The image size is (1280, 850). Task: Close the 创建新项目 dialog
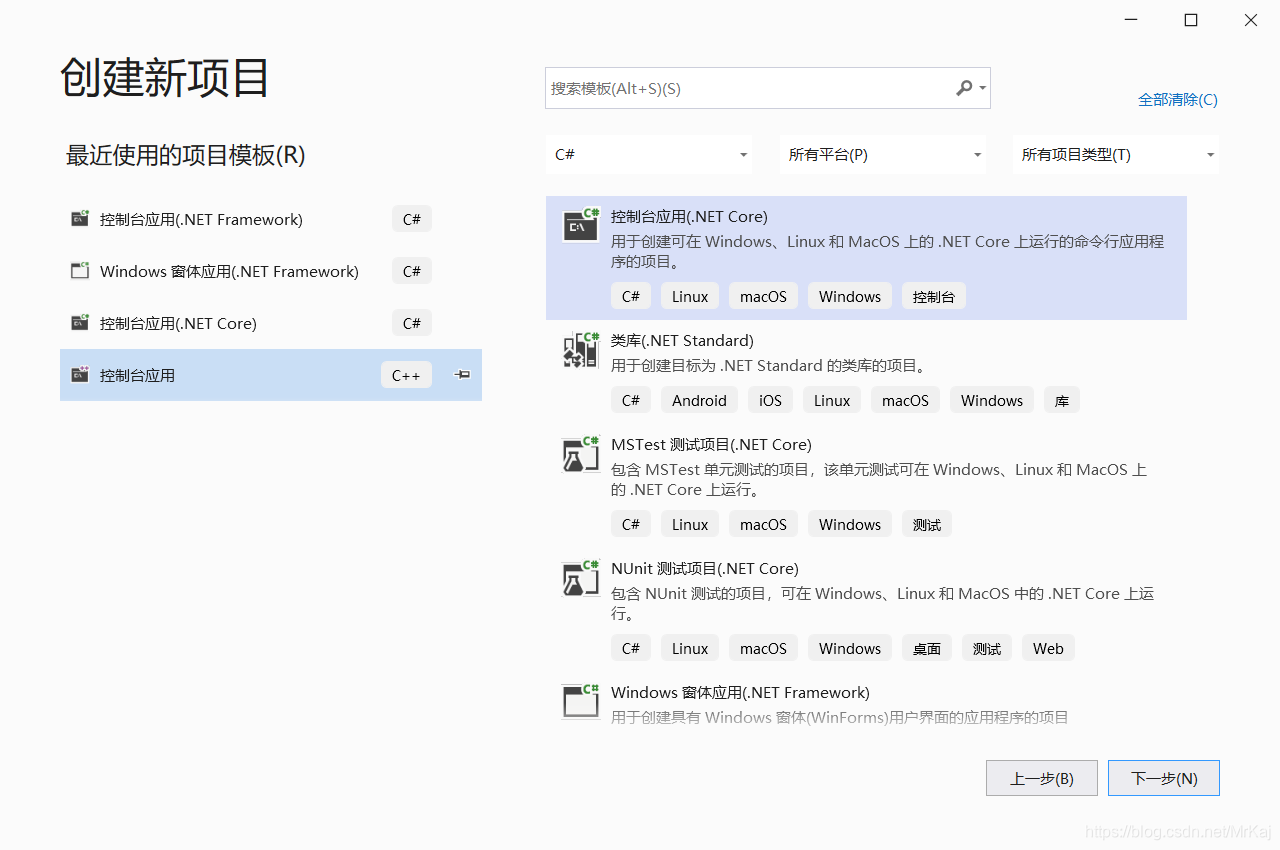(1251, 20)
